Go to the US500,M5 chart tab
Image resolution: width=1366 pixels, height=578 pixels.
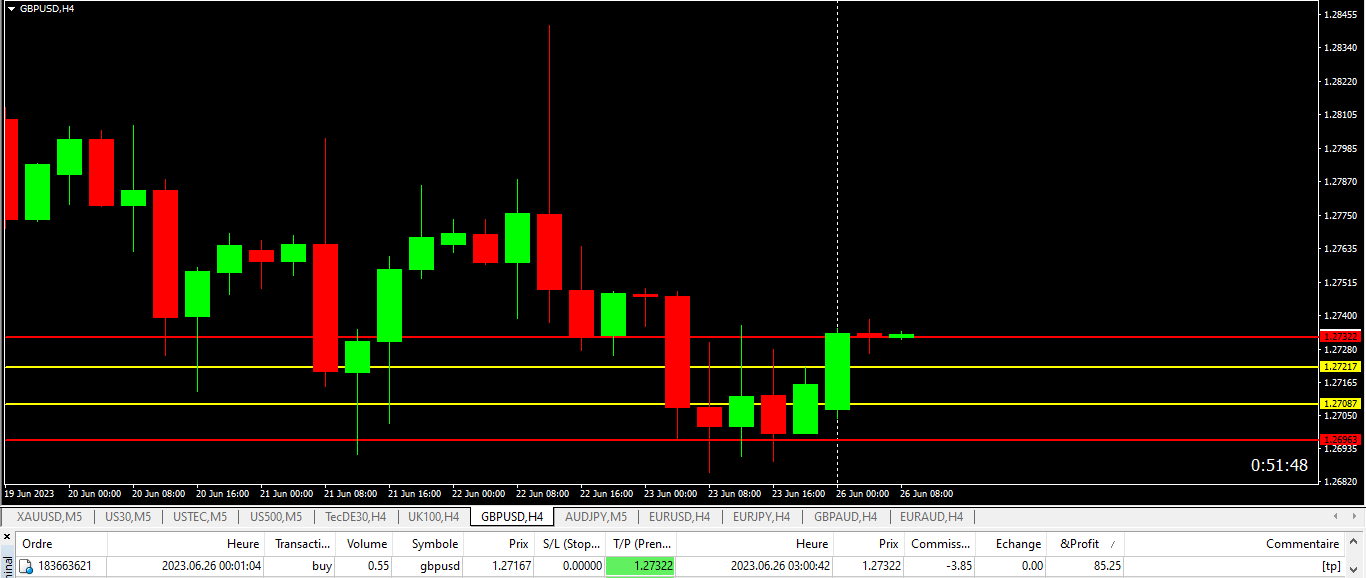(x=275, y=517)
